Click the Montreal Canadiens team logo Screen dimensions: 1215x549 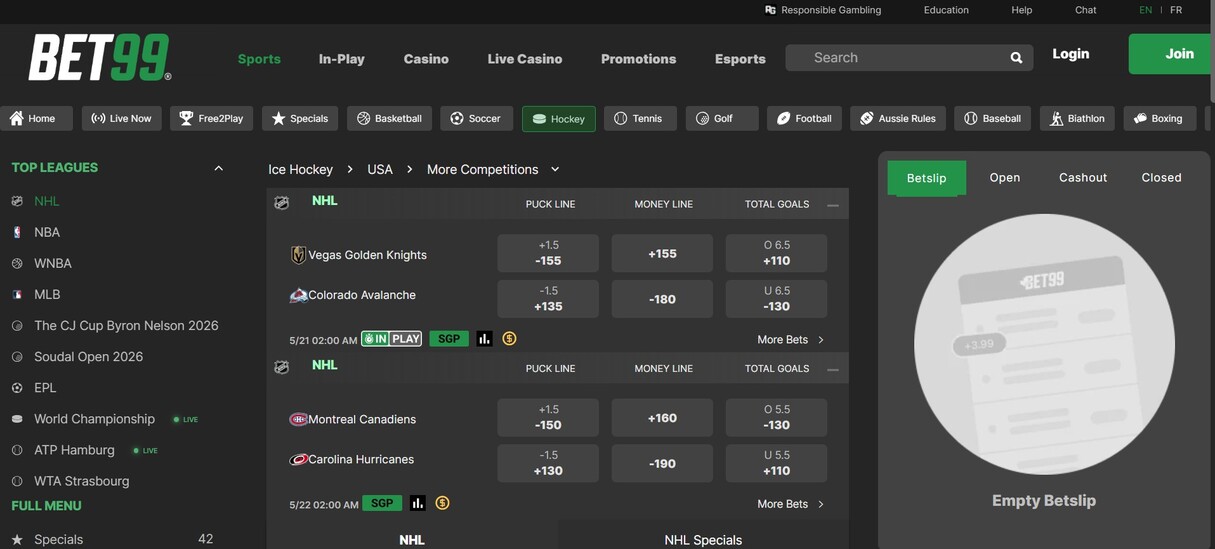pyautogui.click(x=298, y=419)
